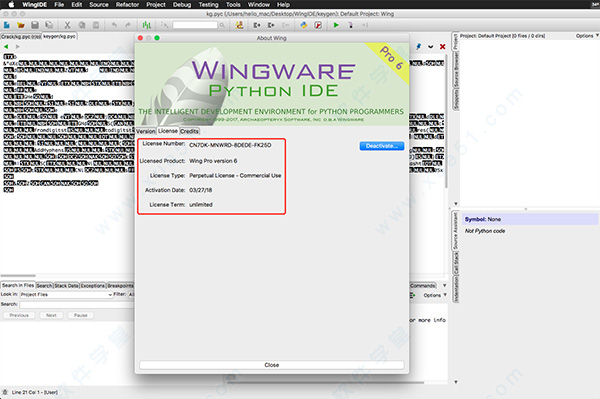Open the Project menu
The width and height of the screenshot is (600, 399).
coord(156,5)
